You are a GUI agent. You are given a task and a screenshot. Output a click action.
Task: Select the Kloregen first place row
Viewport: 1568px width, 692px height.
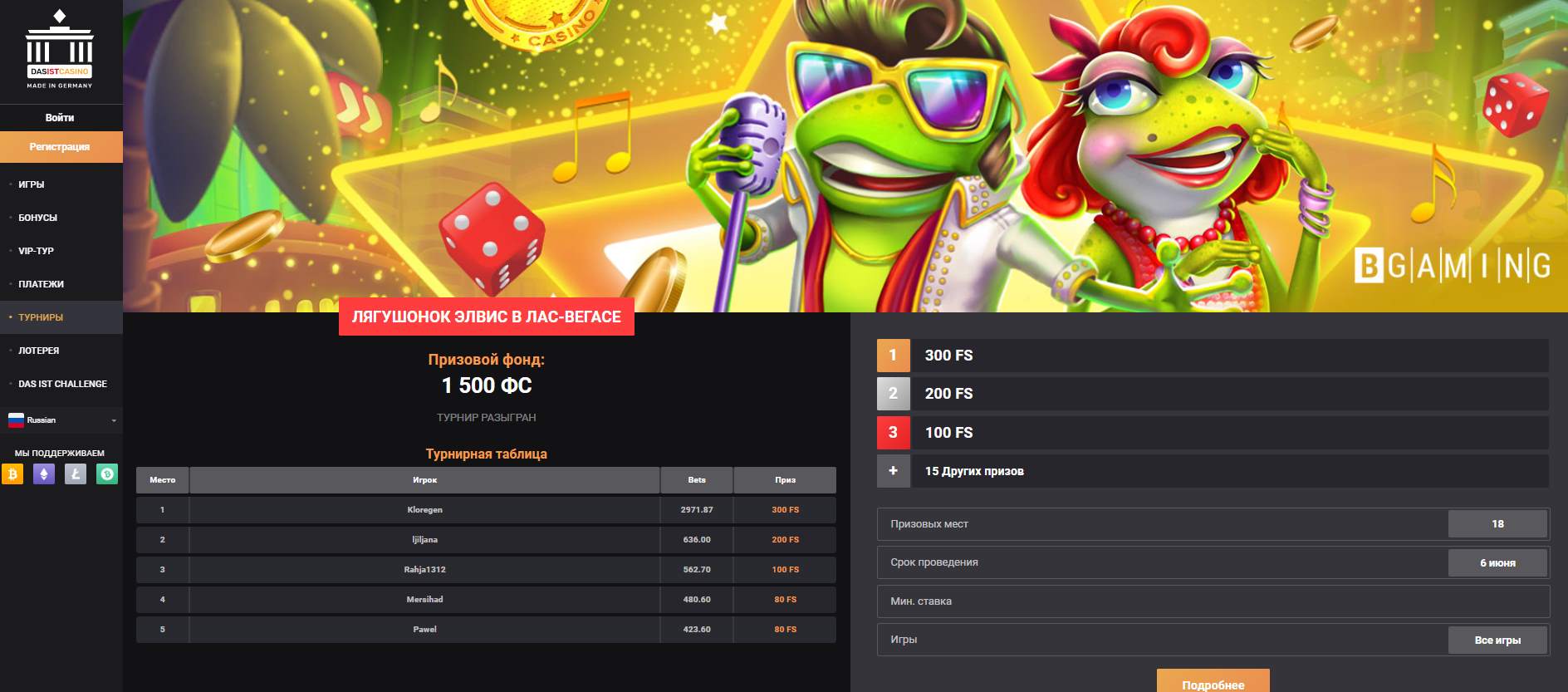[x=486, y=510]
